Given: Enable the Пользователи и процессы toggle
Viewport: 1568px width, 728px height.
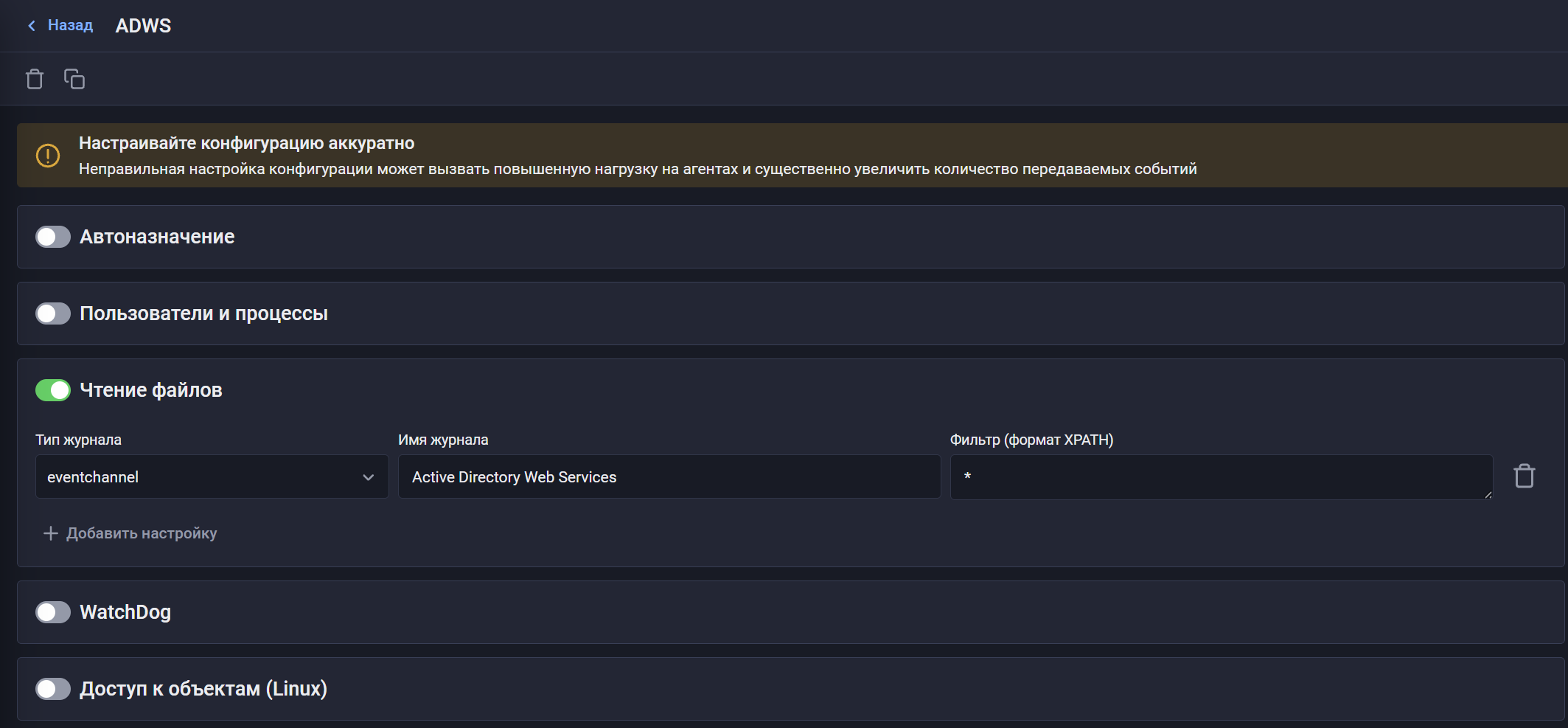Looking at the screenshot, I should 53,313.
